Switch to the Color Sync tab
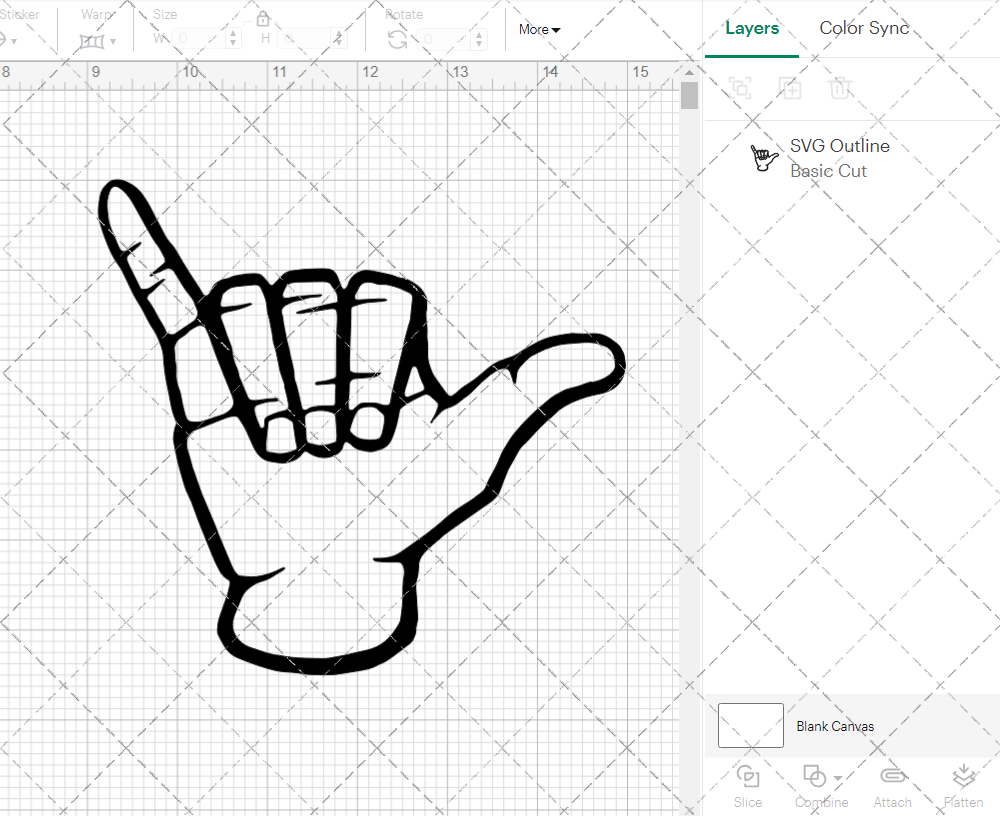The width and height of the screenshot is (1000, 816). coord(864,28)
